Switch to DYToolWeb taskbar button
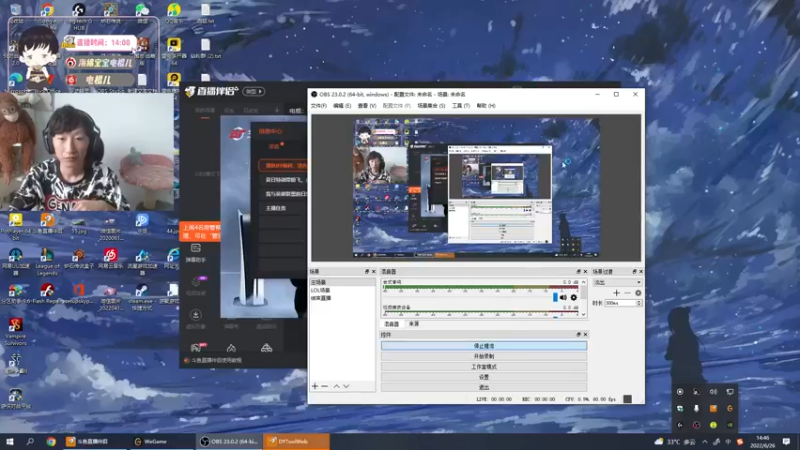 click(x=296, y=441)
